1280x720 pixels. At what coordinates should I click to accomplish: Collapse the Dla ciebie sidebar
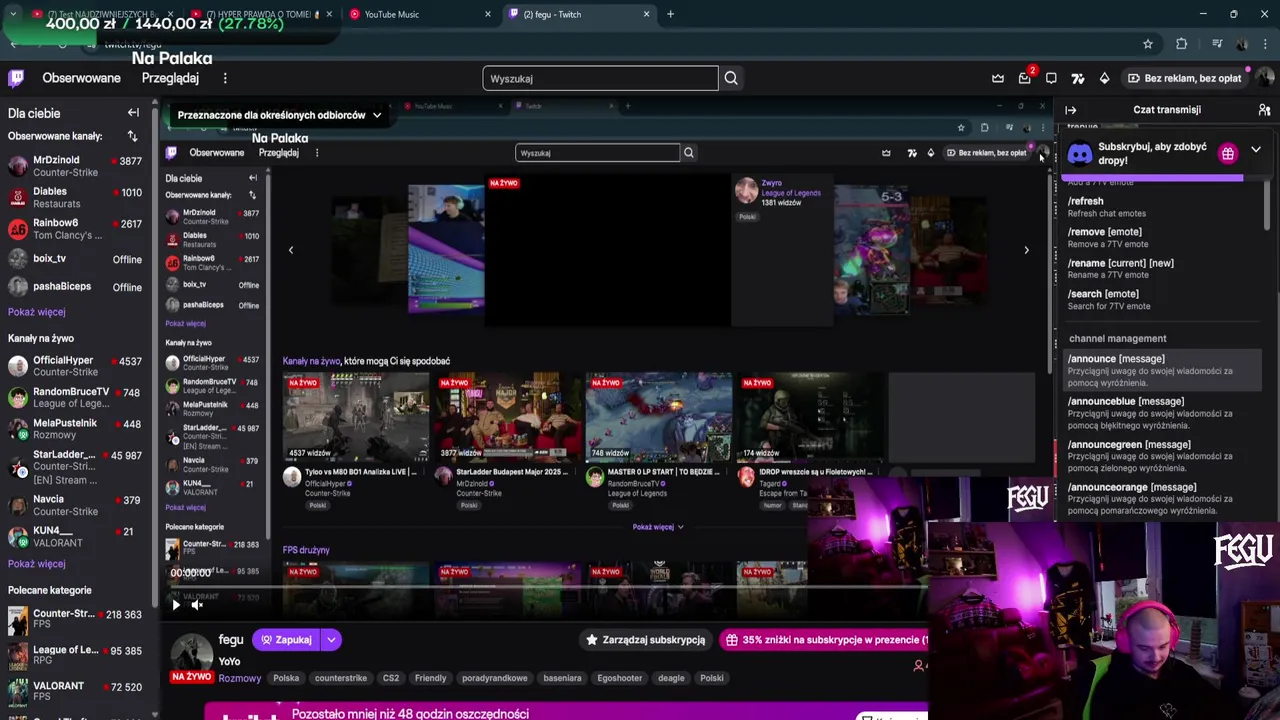[133, 113]
